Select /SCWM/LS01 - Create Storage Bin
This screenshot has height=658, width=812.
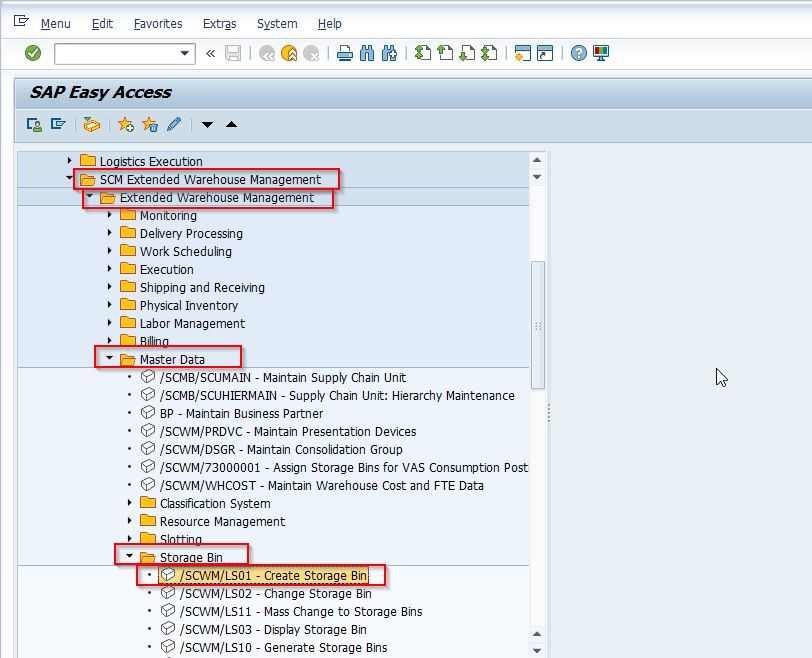coord(274,576)
